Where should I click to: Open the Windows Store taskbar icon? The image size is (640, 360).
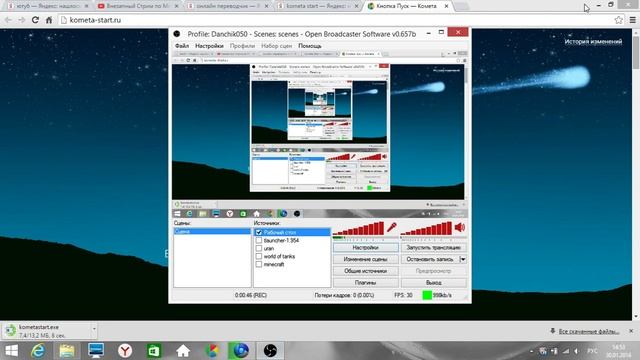click(x=154, y=350)
